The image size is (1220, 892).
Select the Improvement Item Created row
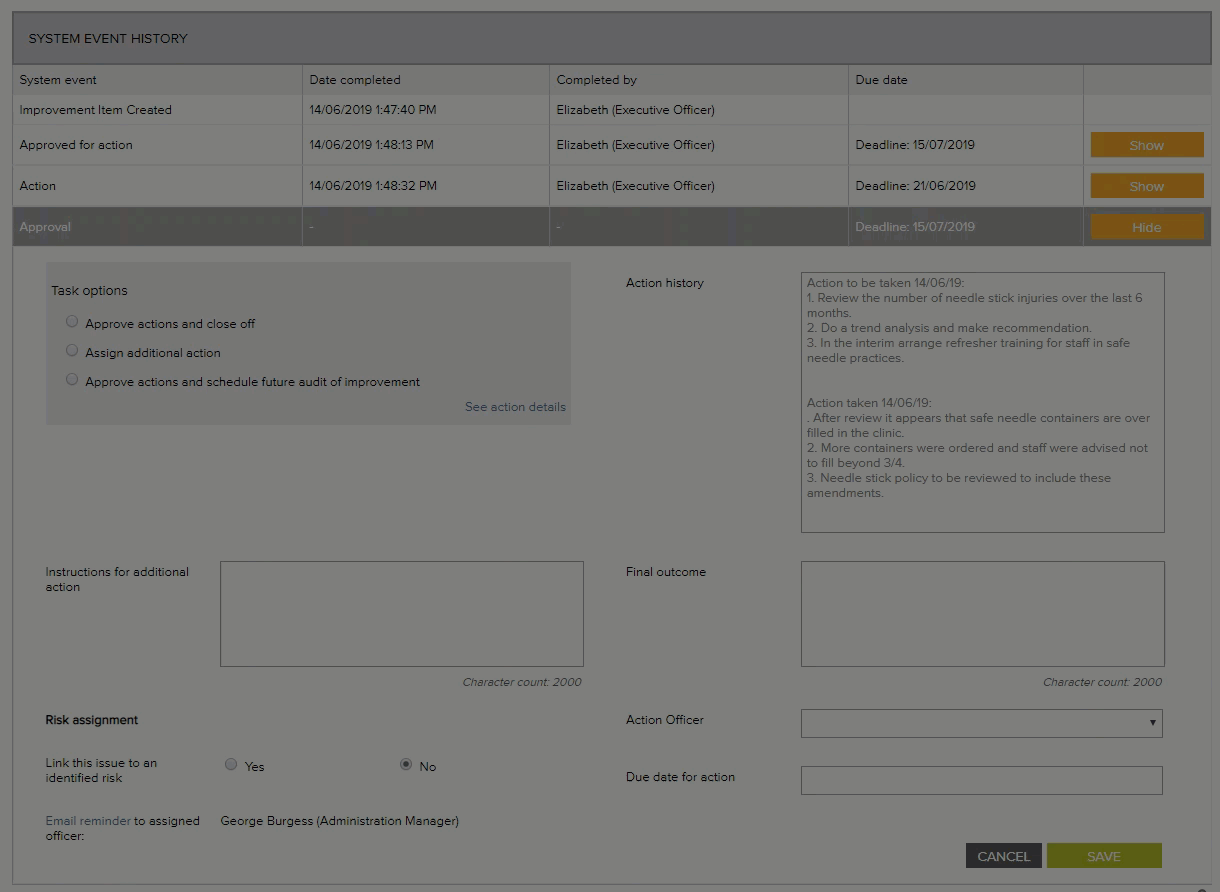point(96,110)
